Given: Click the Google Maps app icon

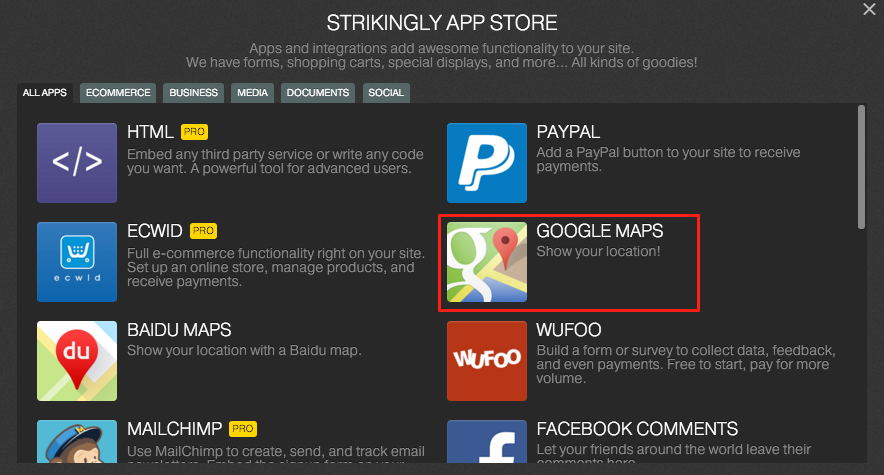Looking at the screenshot, I should pyautogui.click(x=487, y=262).
